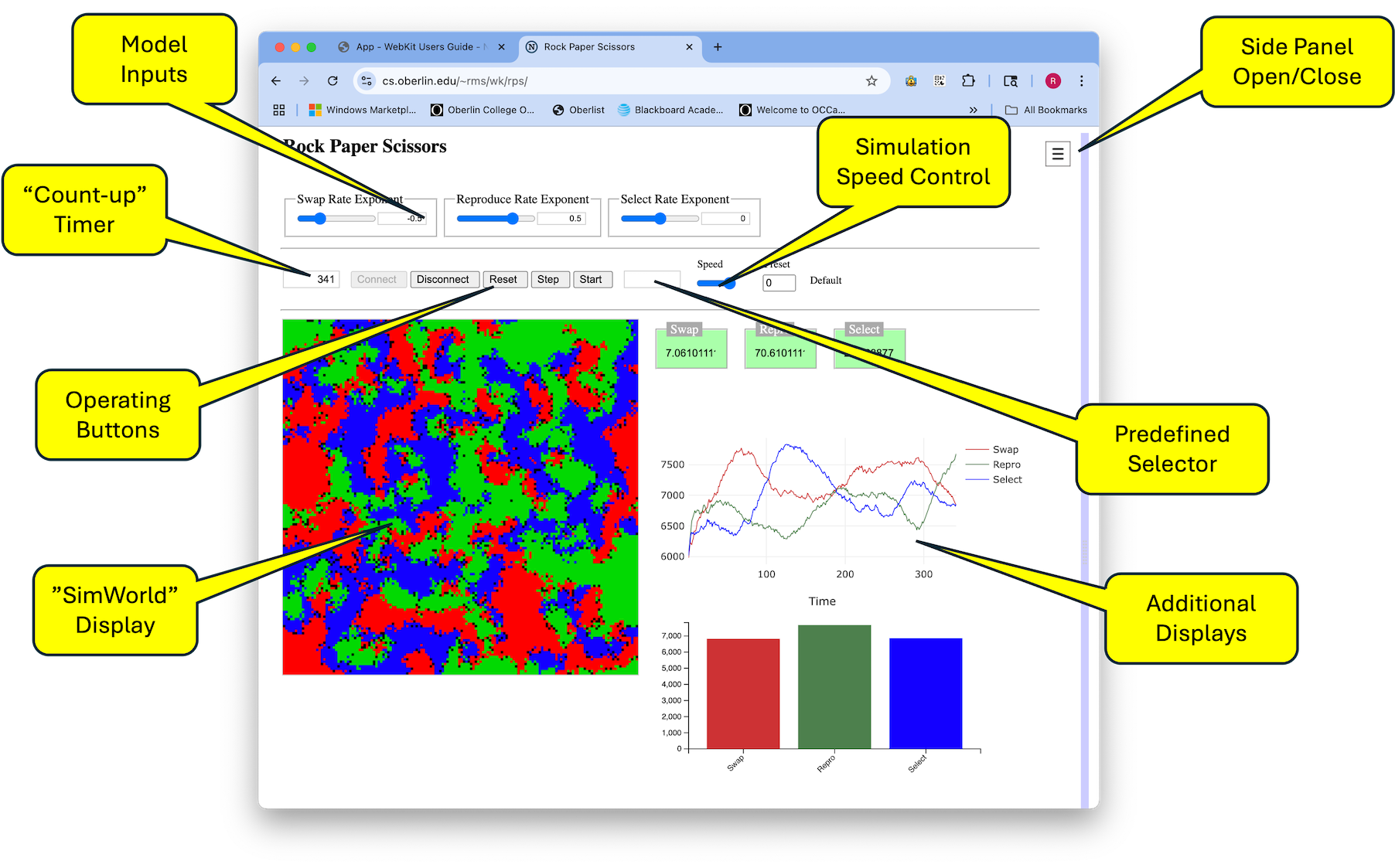Click the browser reload icon

point(333,81)
